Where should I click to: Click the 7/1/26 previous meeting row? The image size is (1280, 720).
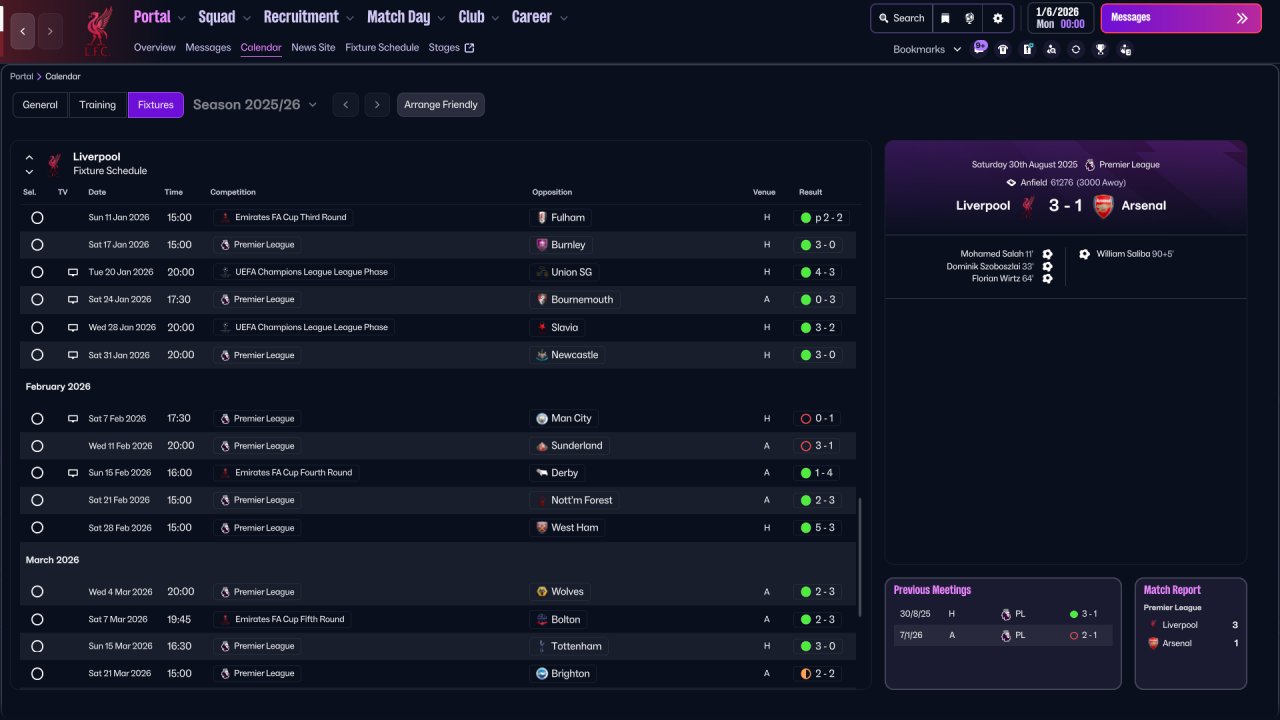[x=1003, y=635]
